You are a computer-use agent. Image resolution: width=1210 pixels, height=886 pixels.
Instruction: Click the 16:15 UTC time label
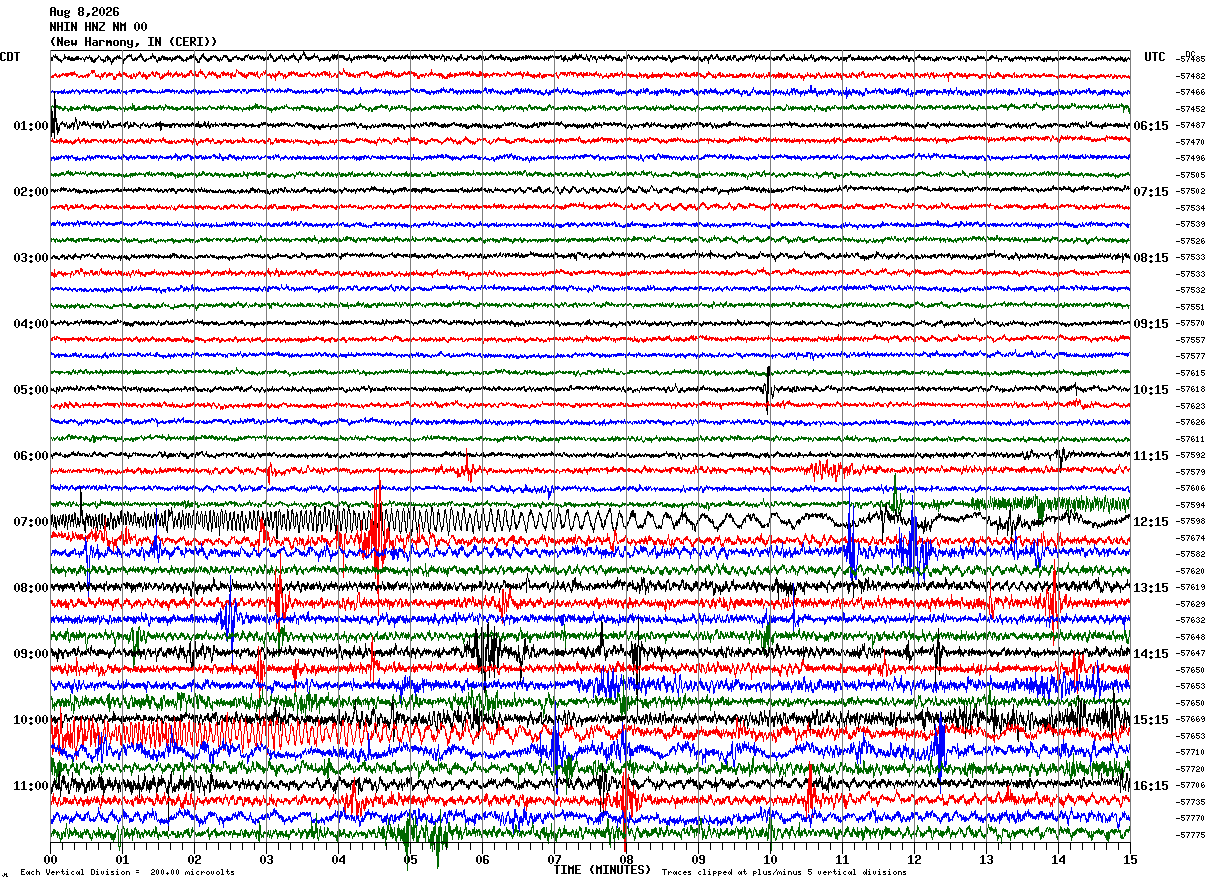pyautogui.click(x=1151, y=786)
